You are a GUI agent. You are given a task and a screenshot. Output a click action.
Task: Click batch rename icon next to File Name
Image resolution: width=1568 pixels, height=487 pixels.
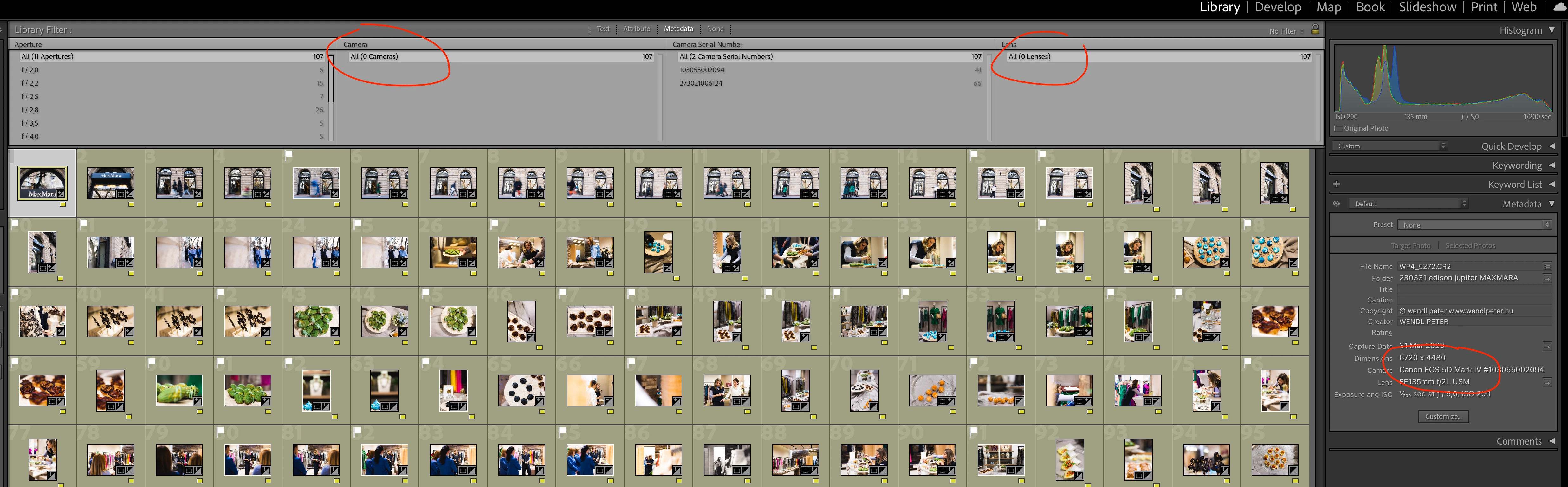1547,267
